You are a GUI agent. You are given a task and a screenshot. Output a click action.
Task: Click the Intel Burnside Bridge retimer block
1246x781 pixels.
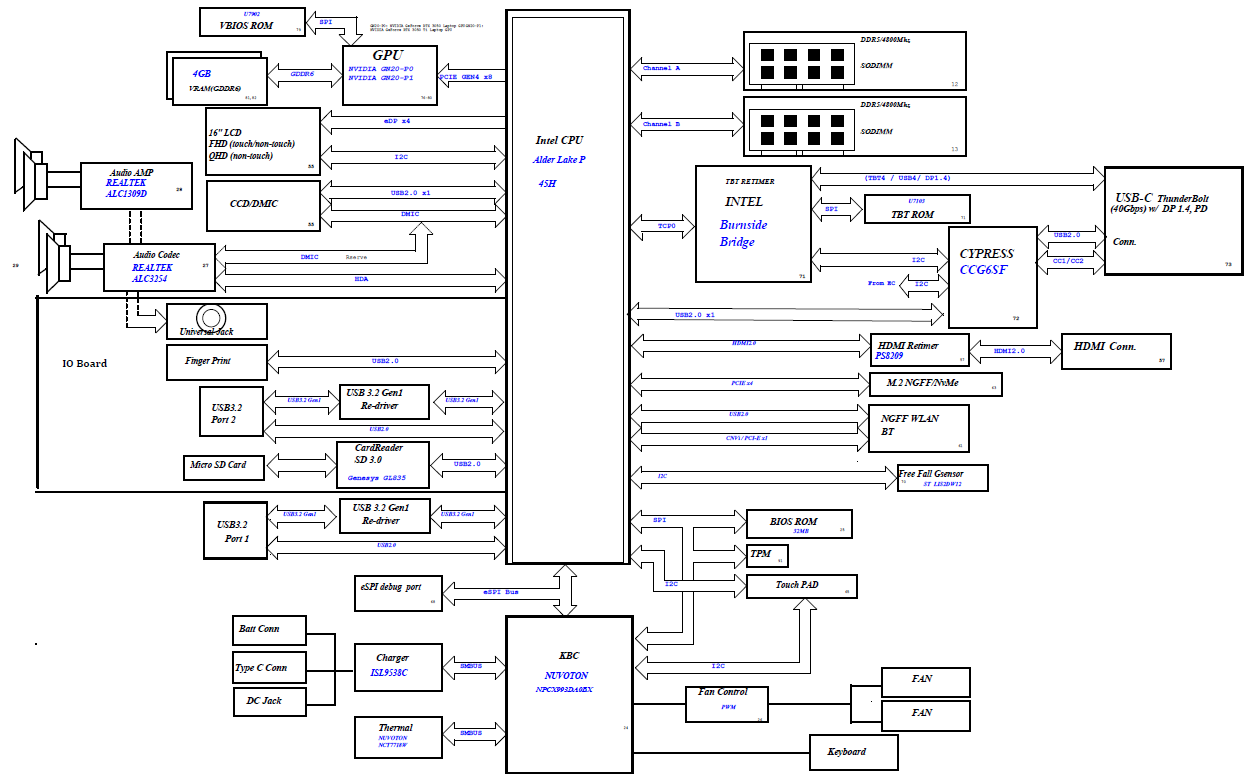coord(754,223)
